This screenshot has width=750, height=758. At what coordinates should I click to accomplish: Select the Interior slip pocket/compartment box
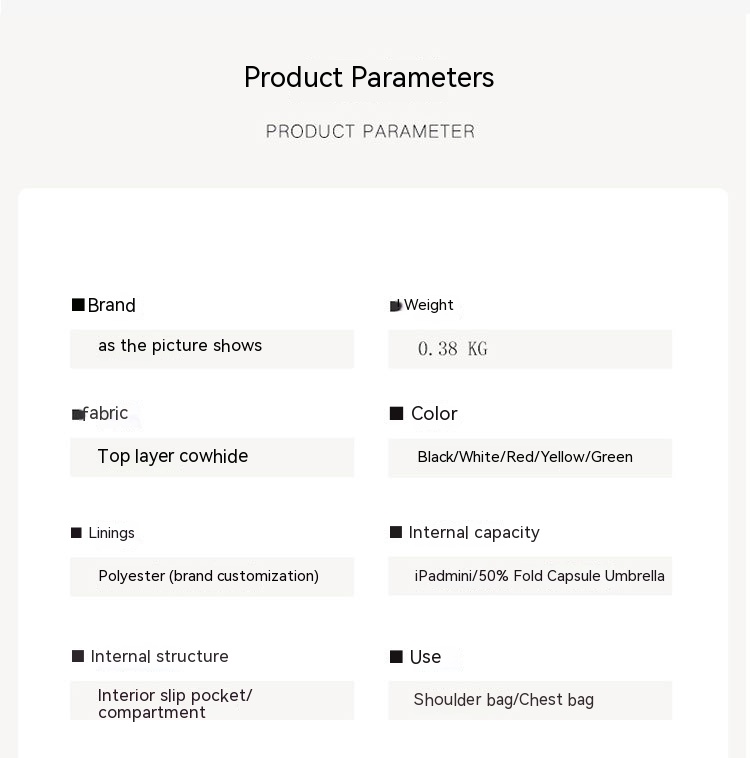point(212,702)
